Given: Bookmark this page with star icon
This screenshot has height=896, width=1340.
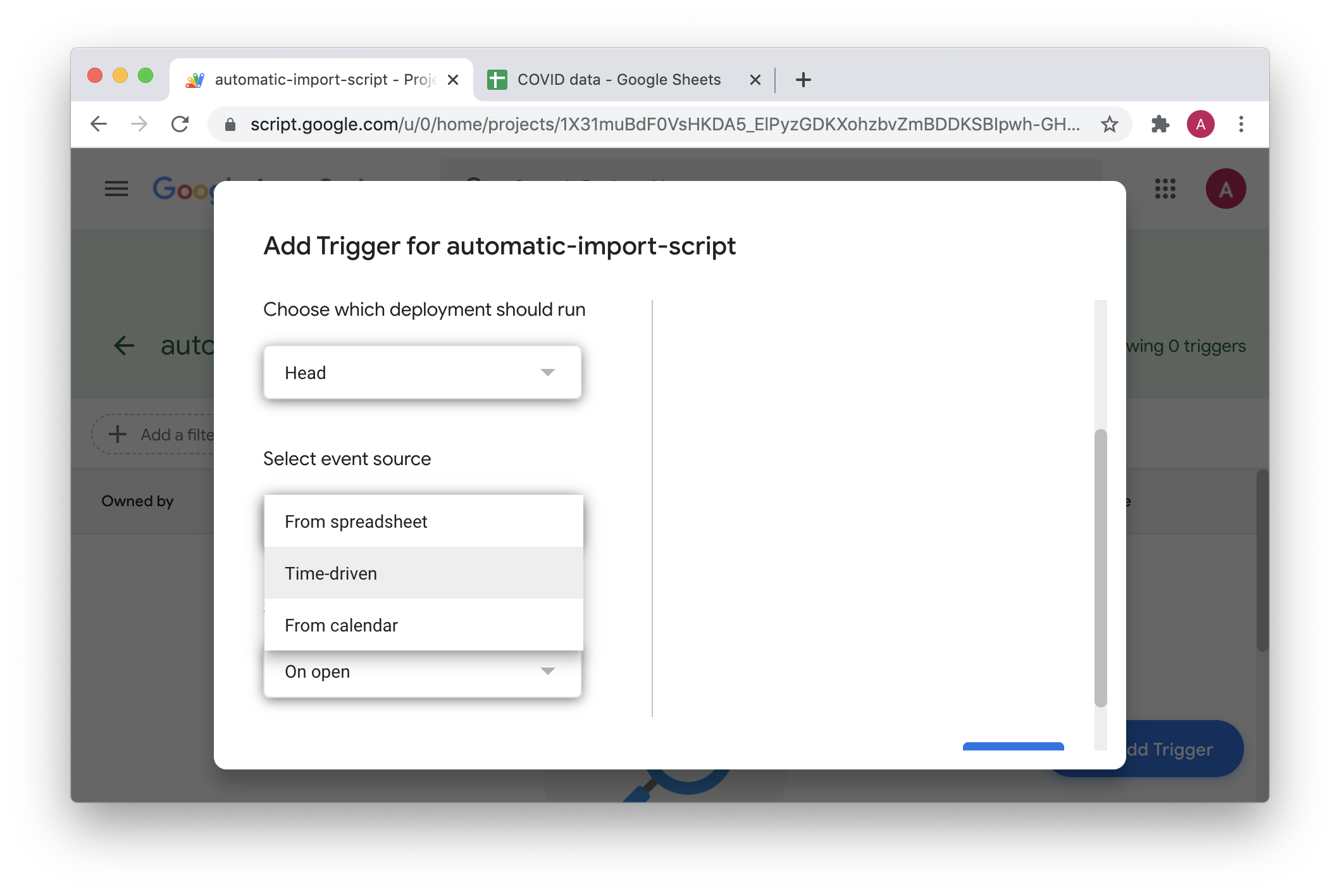Looking at the screenshot, I should 1109,124.
